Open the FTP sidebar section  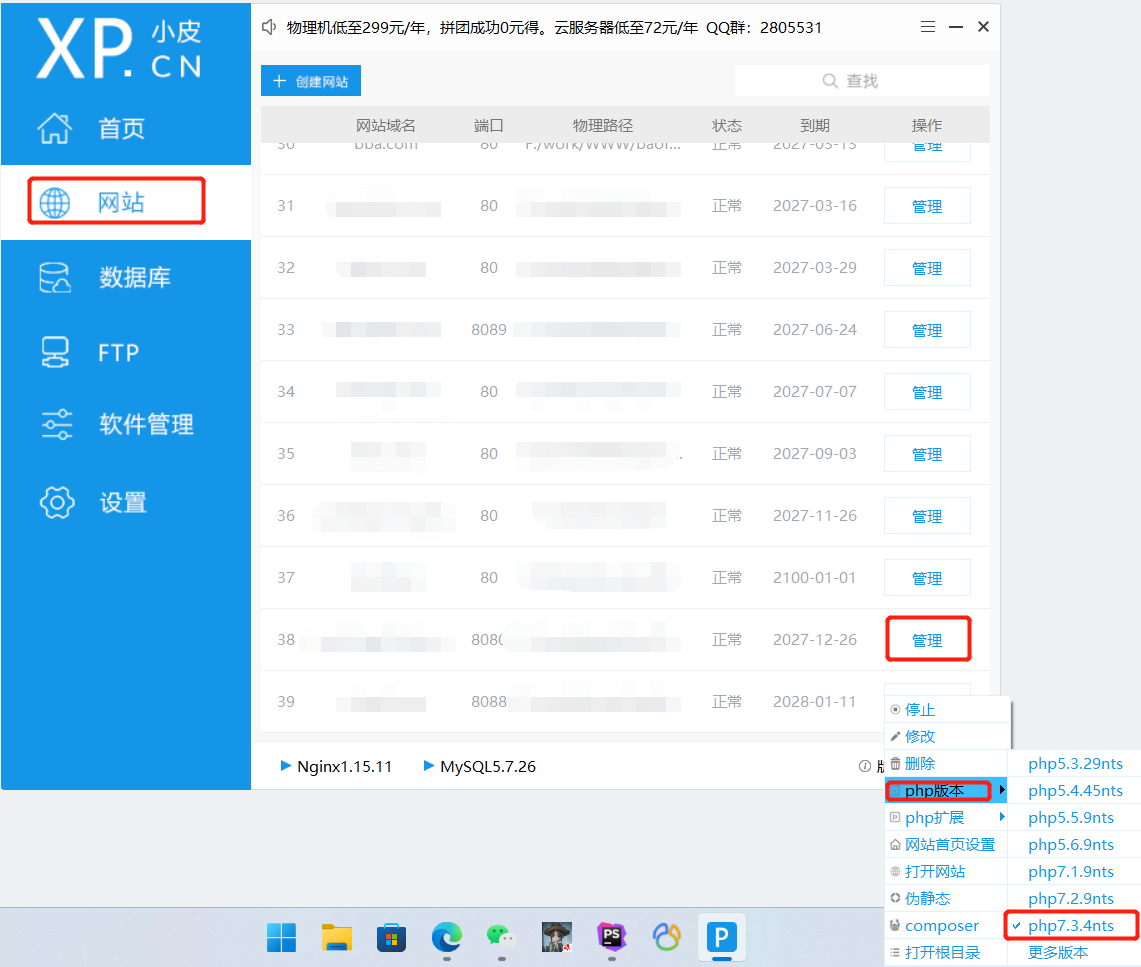point(118,352)
